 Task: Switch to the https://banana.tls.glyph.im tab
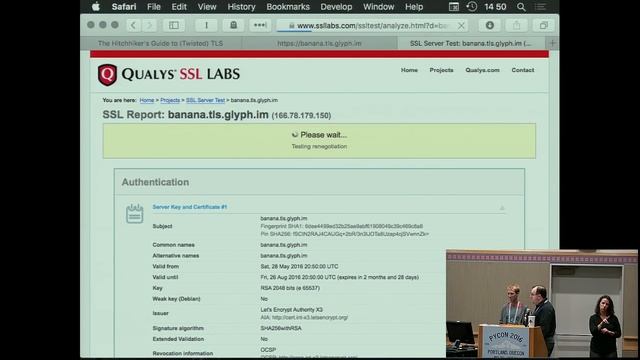319,43
